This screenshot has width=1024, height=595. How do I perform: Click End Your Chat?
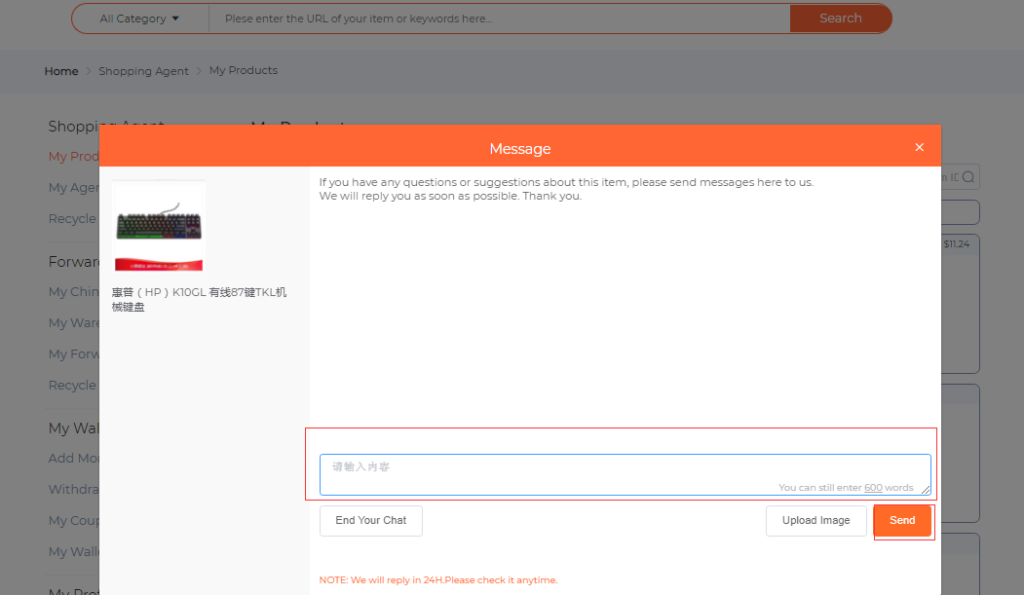[x=370, y=520]
